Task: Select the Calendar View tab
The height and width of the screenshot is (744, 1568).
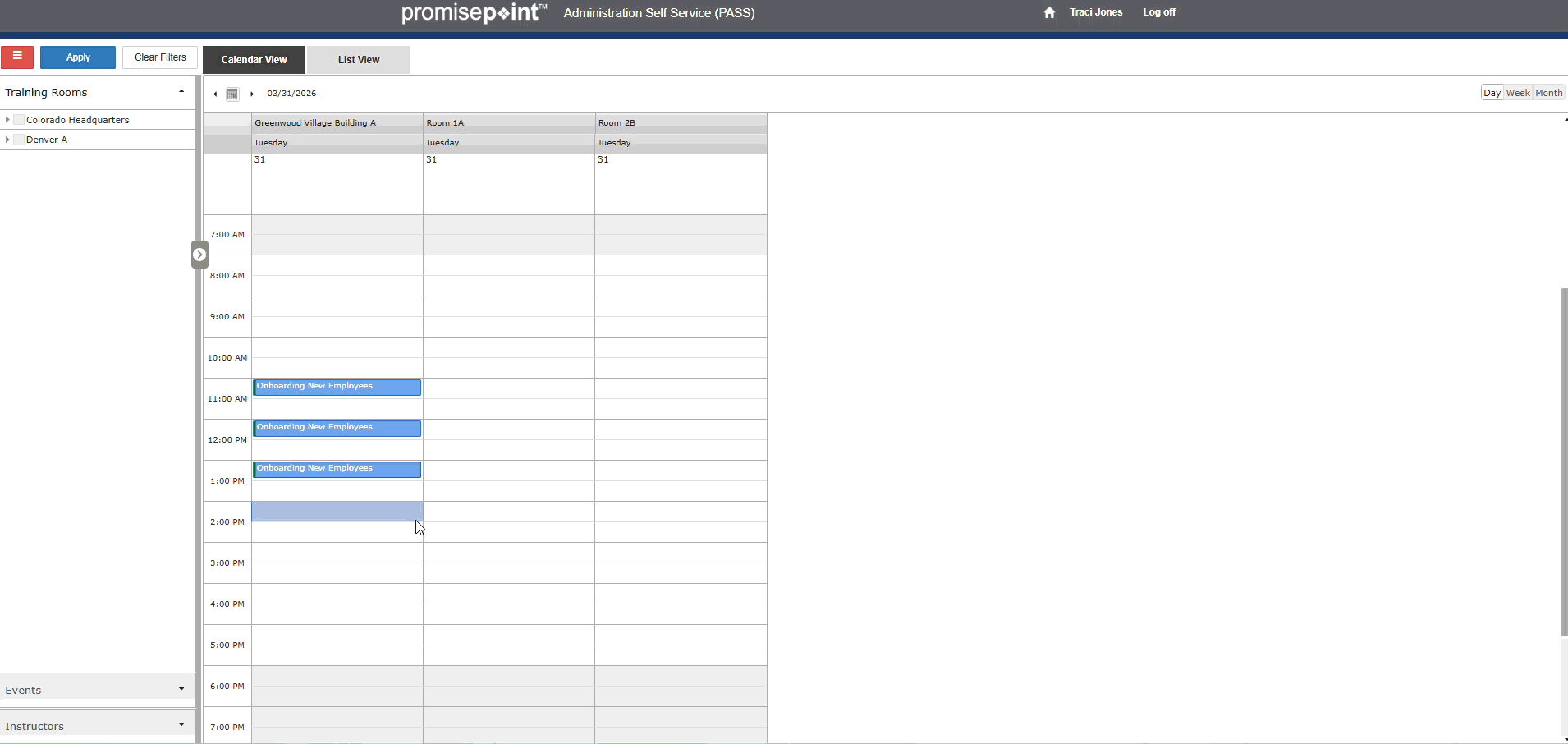Action: click(x=254, y=60)
